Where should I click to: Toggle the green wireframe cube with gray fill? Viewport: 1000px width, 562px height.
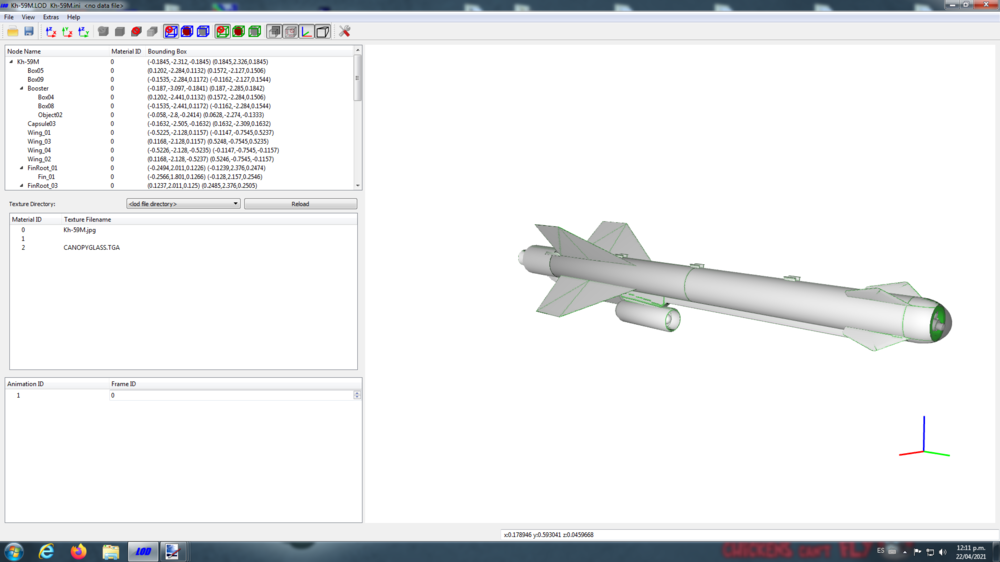[254, 31]
